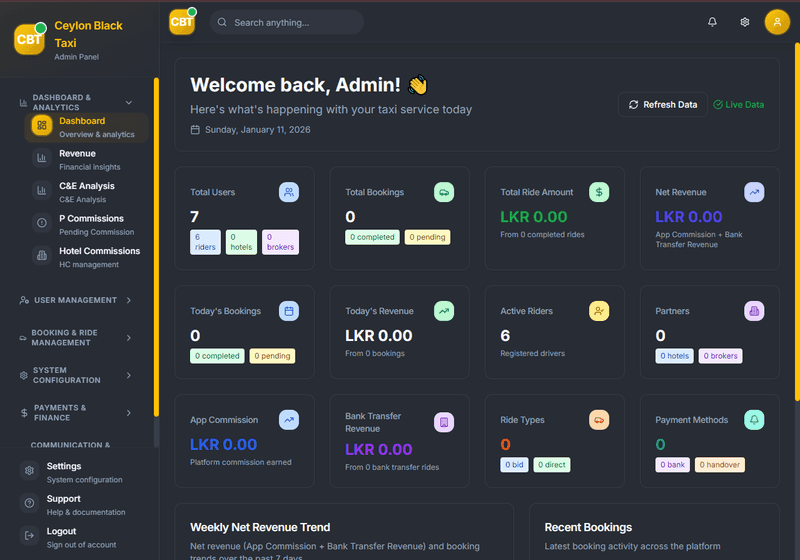The image size is (800, 560).
Task: Open Support help & documentation
Action: click(x=82, y=505)
